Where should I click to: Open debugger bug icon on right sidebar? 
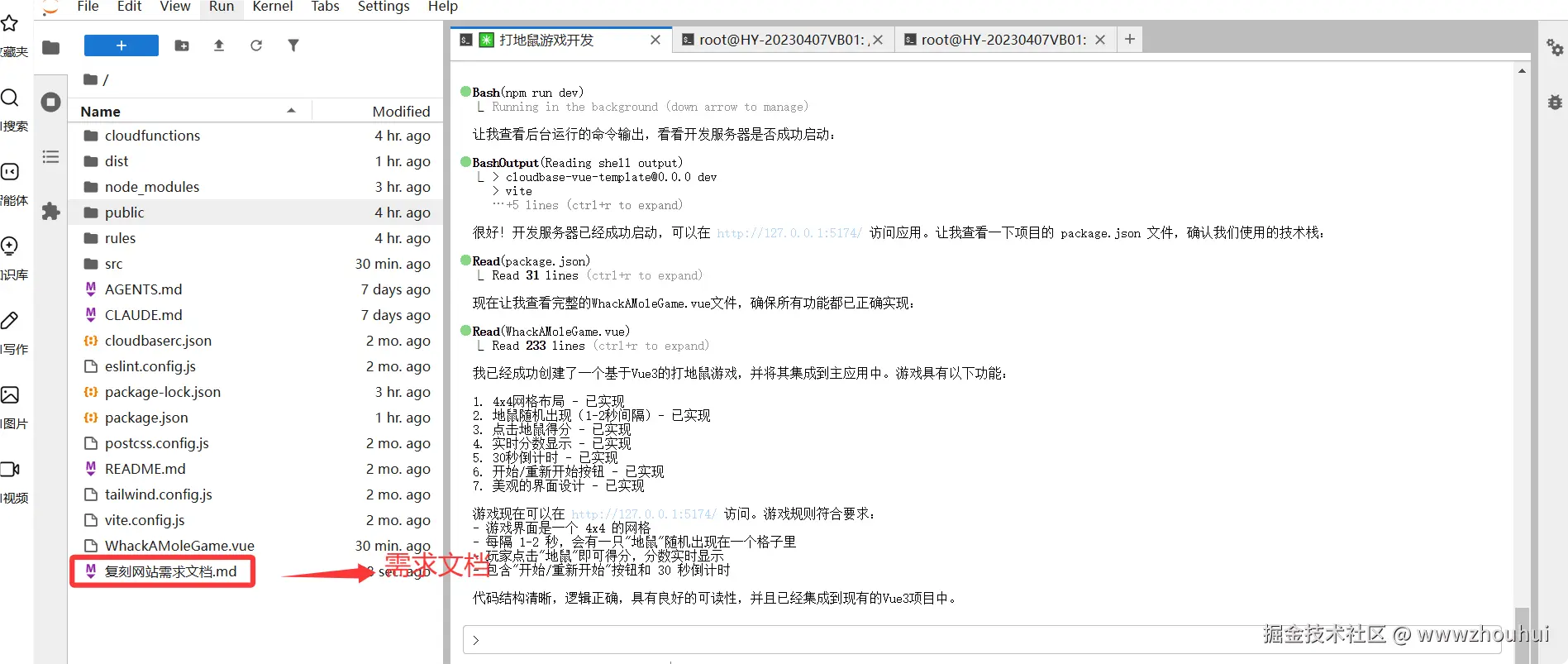coord(1555,103)
